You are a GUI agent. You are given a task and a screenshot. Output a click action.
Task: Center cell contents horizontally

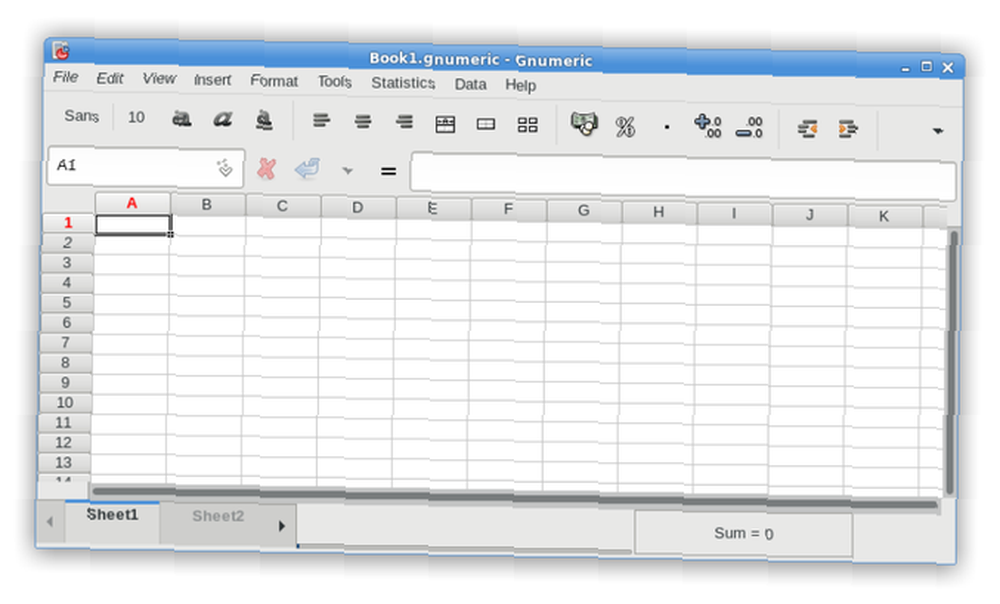[x=363, y=121]
